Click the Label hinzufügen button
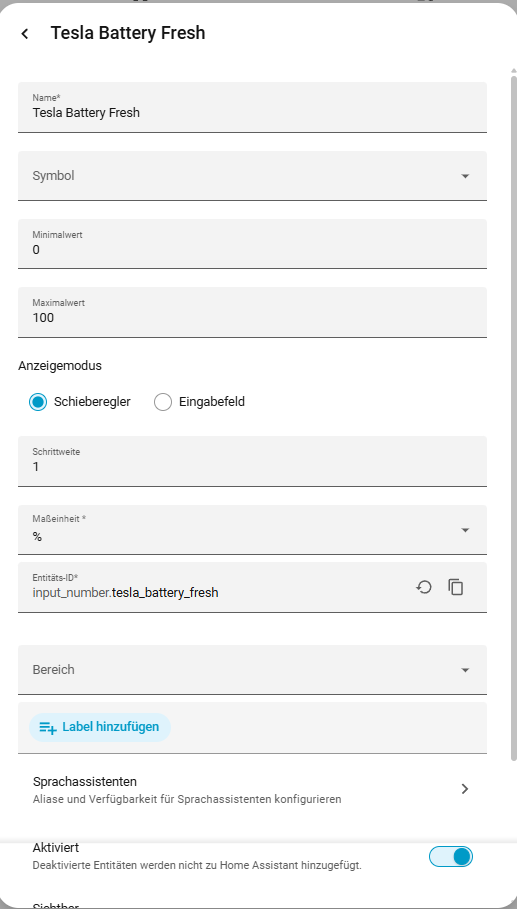 [100, 727]
